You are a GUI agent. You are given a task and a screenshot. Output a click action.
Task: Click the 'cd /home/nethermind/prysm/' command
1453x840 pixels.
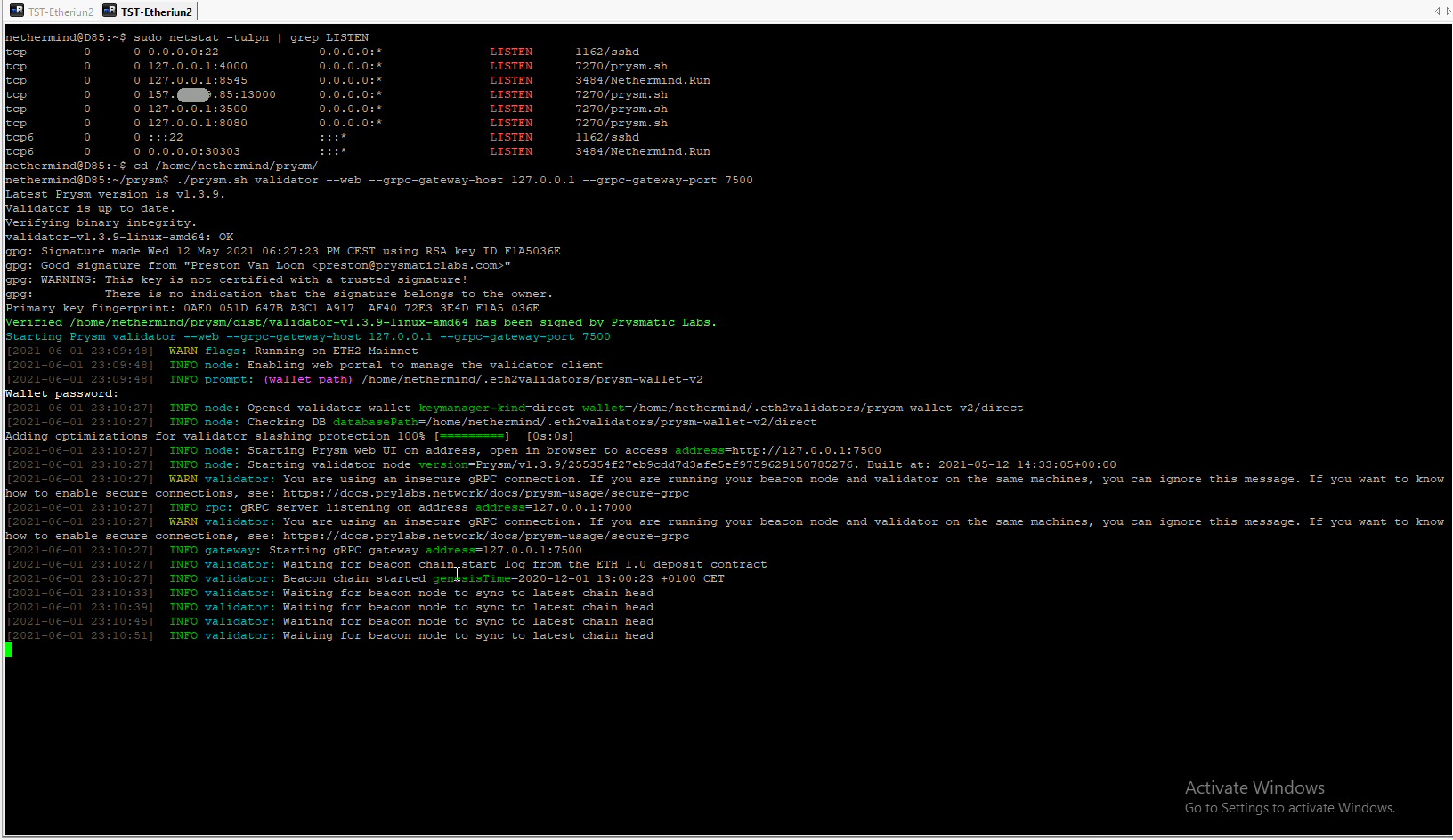[x=226, y=166]
